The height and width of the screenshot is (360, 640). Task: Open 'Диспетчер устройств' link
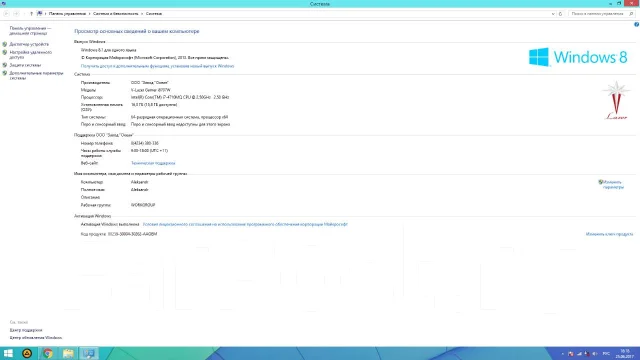tap(29, 44)
